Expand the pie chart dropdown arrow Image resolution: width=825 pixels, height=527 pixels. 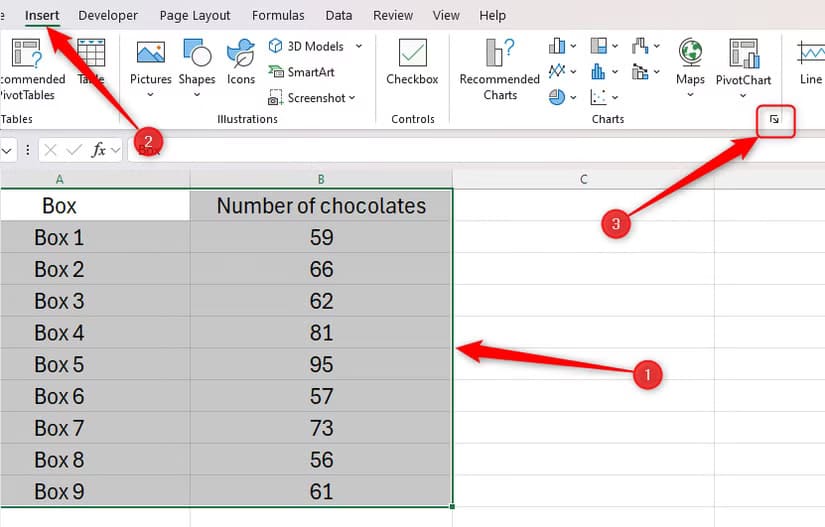(x=573, y=97)
